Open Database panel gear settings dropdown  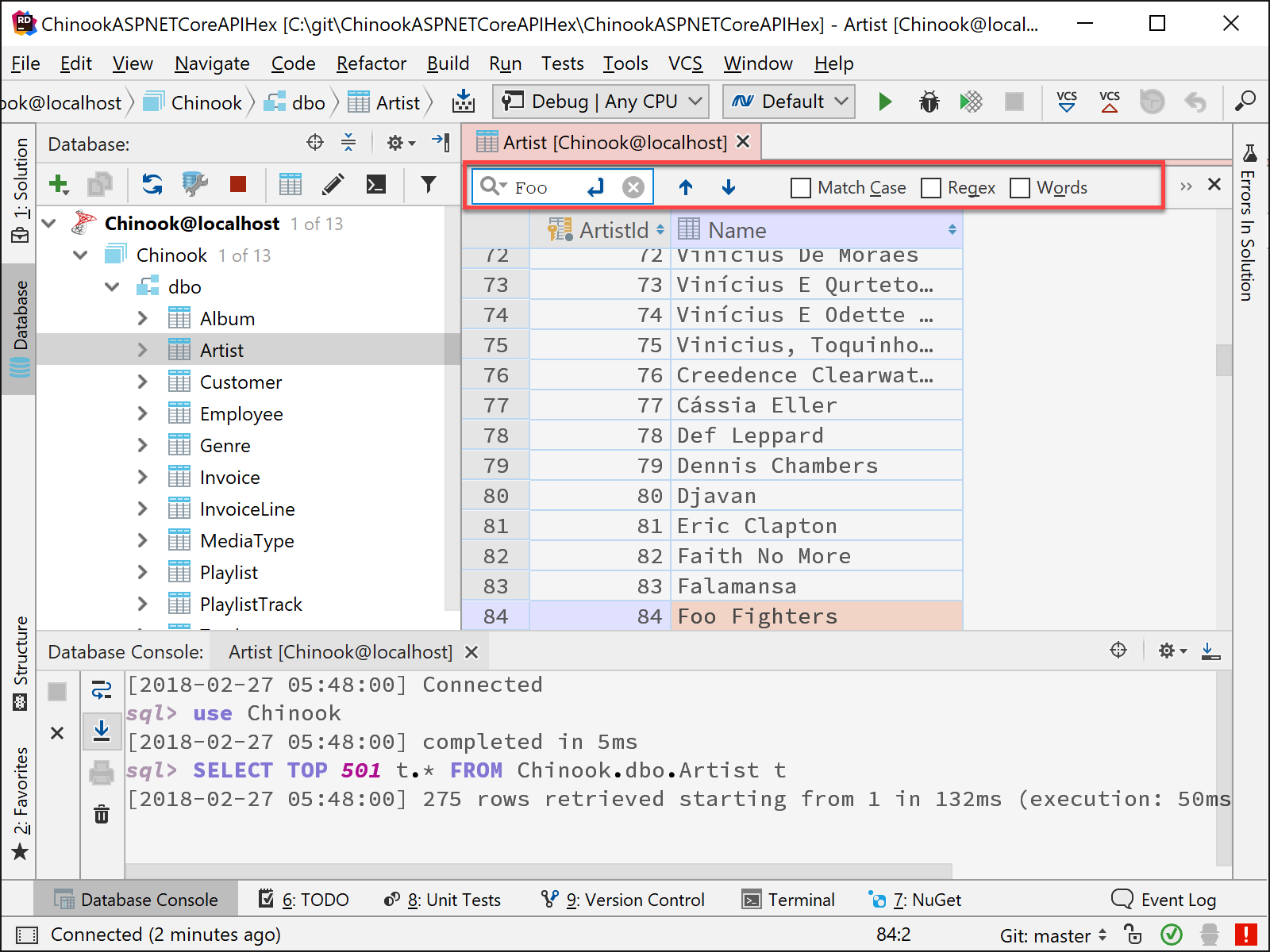tap(401, 143)
